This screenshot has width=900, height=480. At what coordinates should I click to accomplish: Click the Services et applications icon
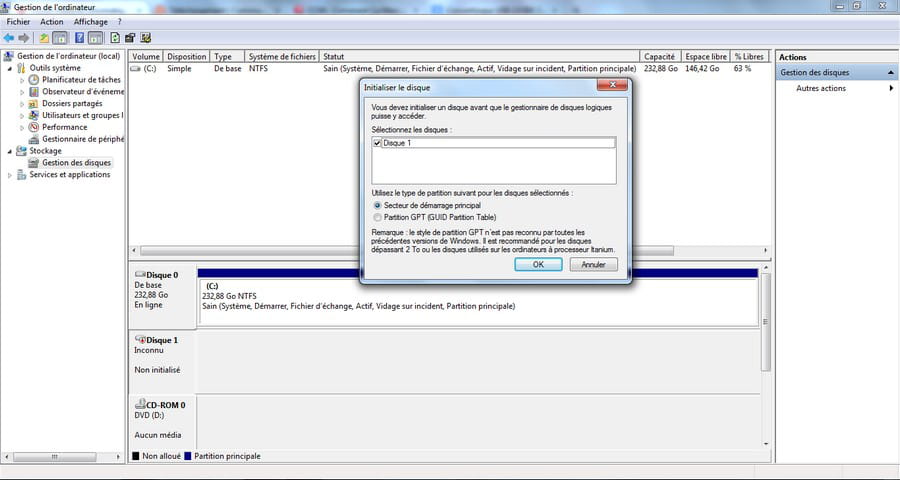pos(21,175)
